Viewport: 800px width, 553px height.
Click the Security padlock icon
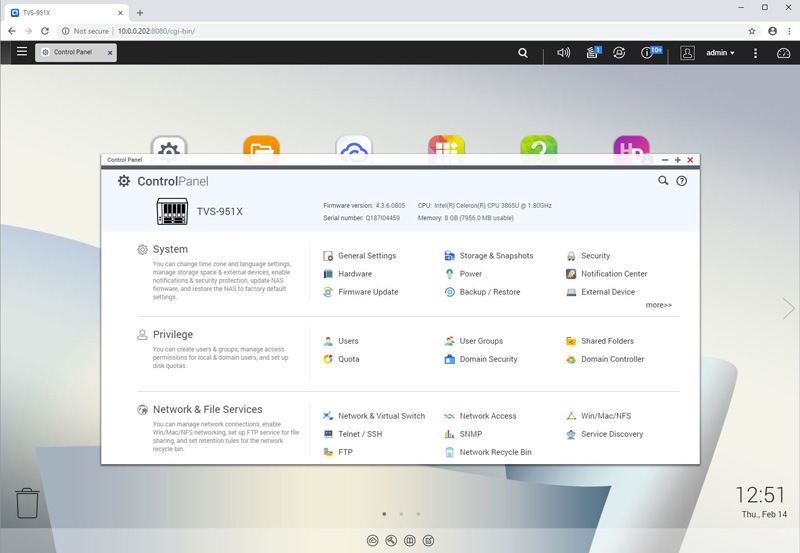click(x=571, y=256)
